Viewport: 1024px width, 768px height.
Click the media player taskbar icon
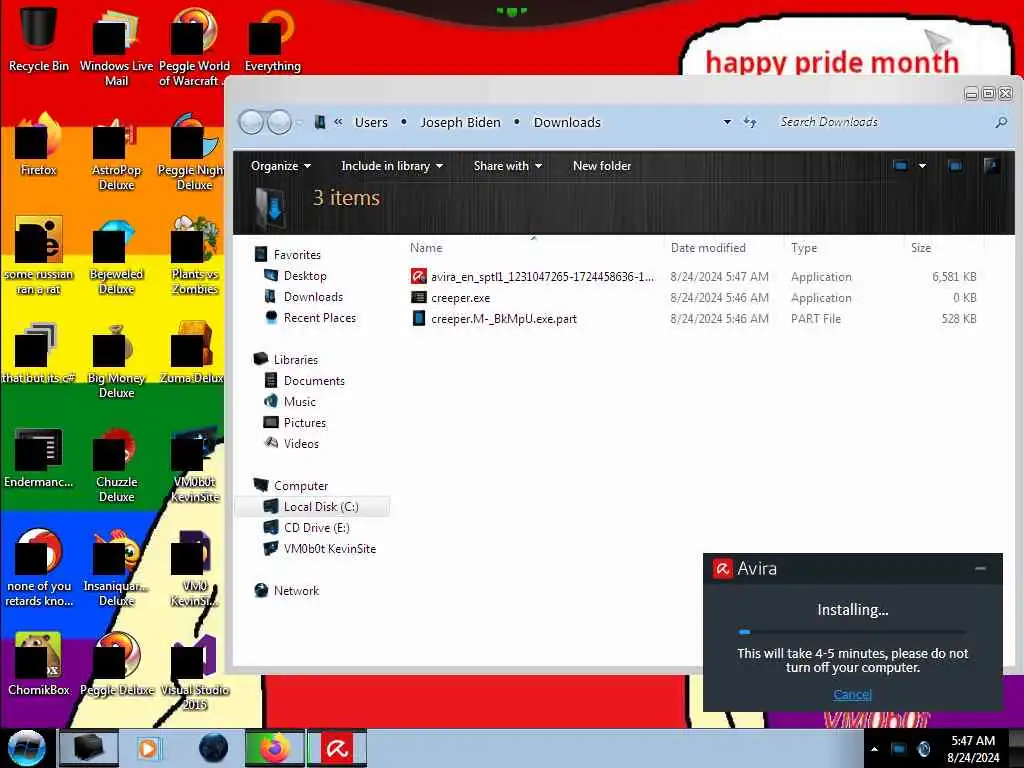[149, 748]
